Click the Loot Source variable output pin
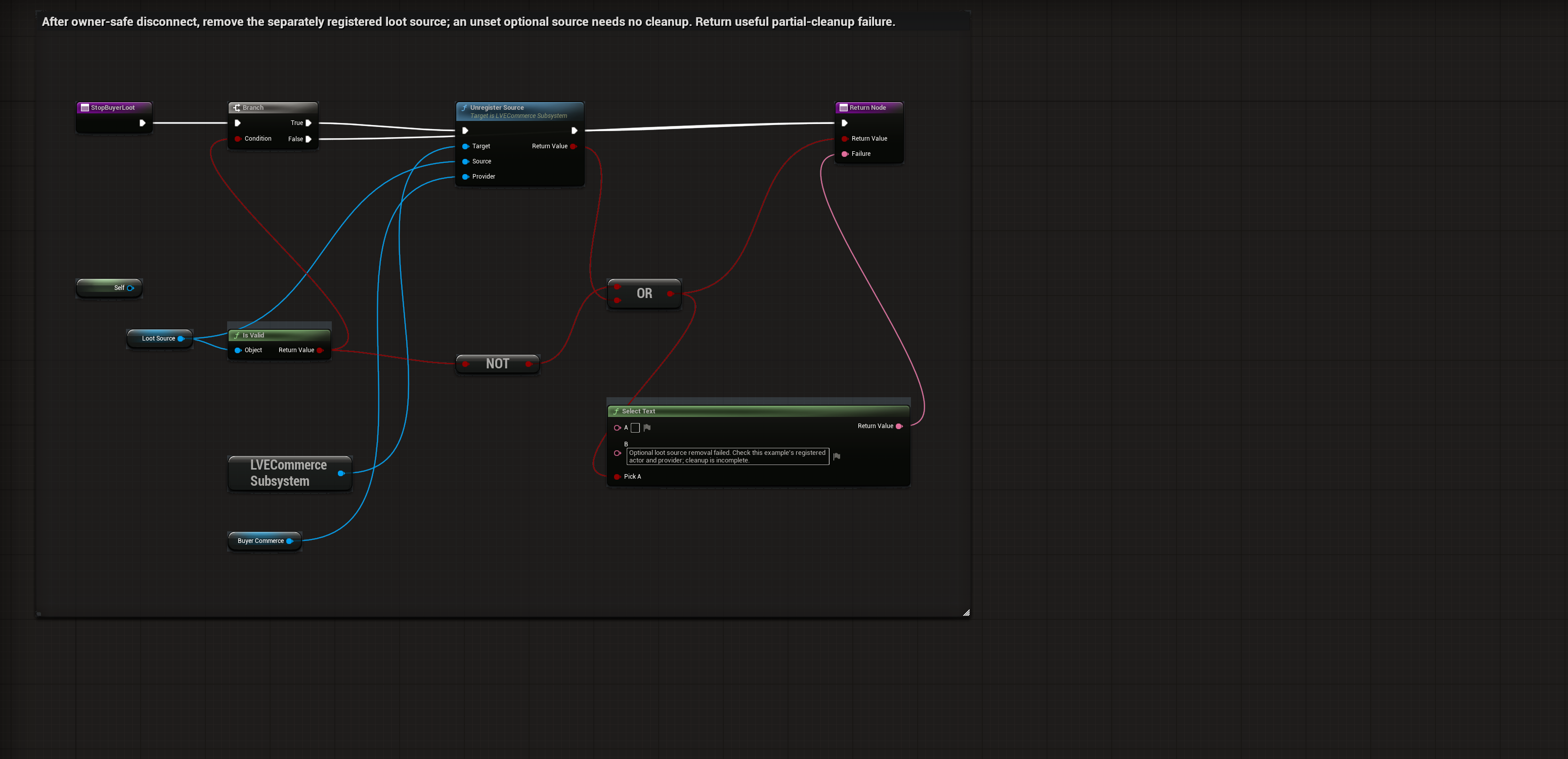 (181, 339)
